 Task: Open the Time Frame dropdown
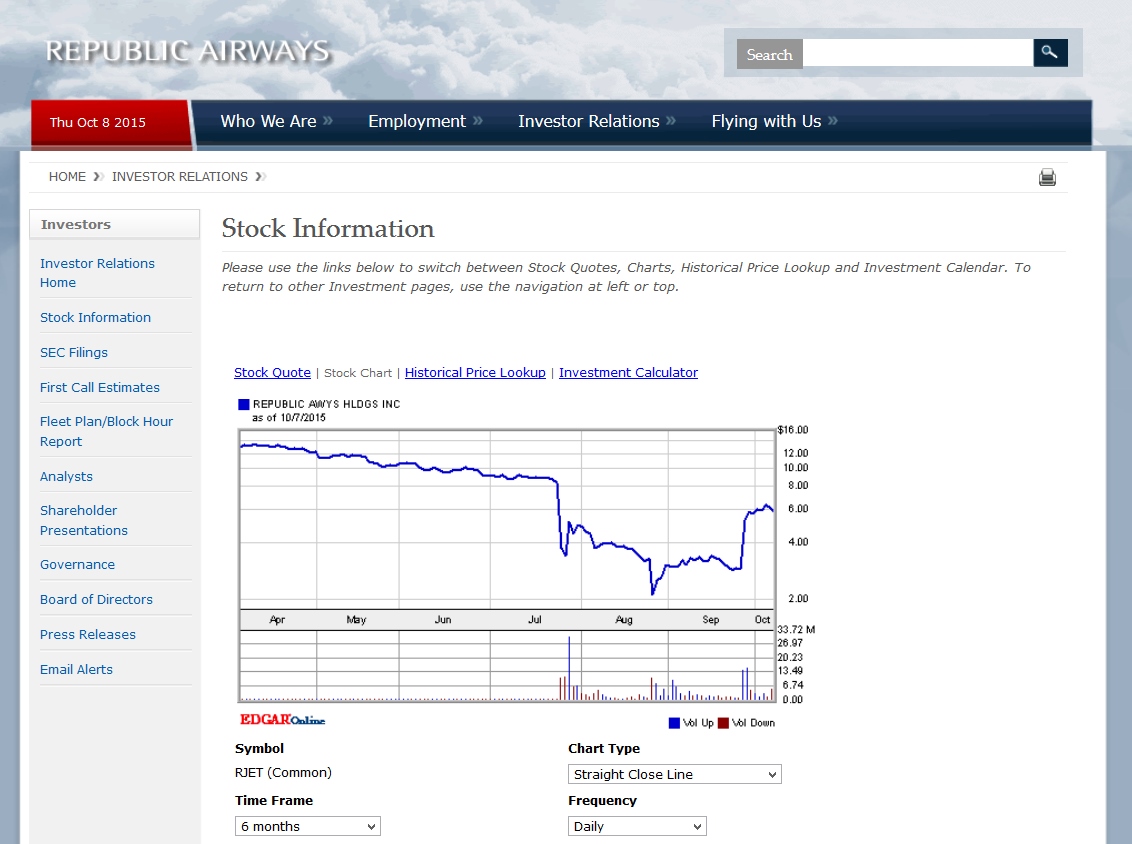[307, 825]
